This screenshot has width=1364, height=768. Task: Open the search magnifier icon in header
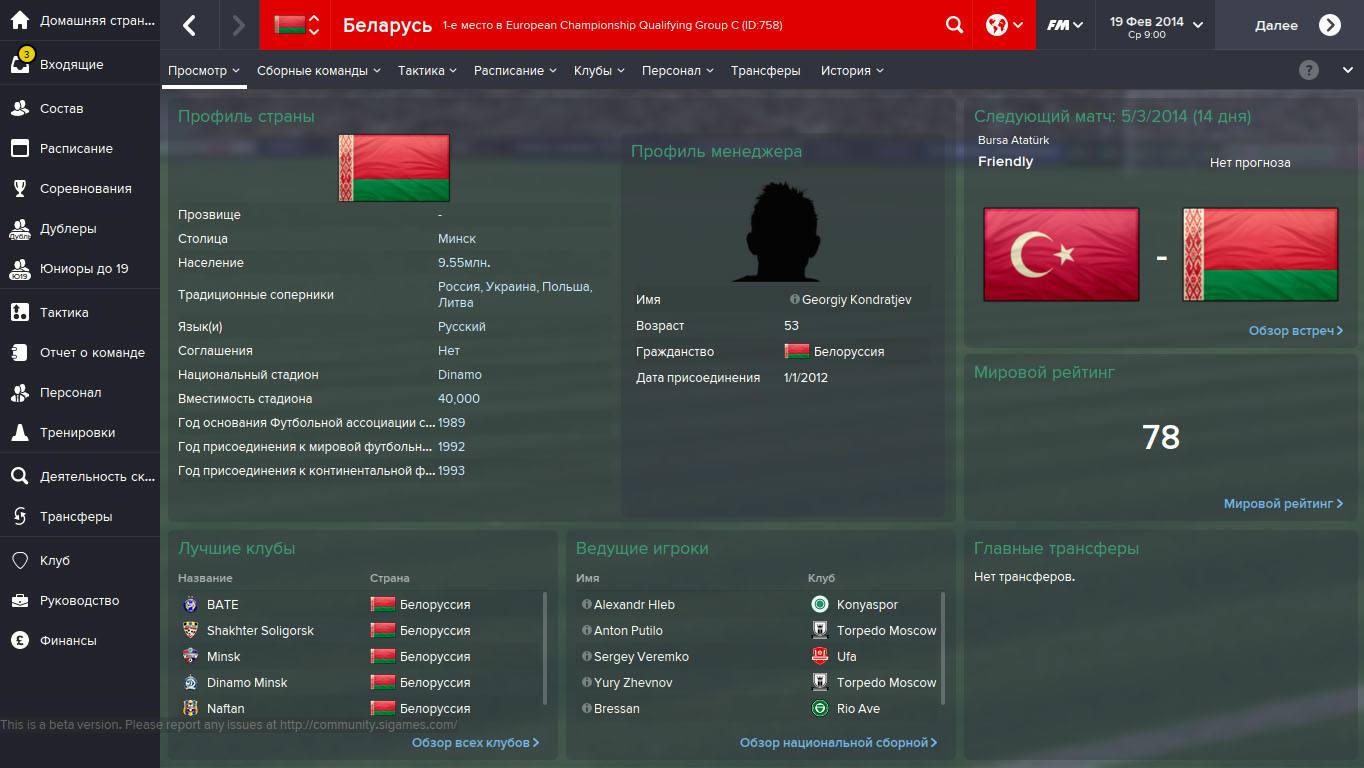point(954,25)
